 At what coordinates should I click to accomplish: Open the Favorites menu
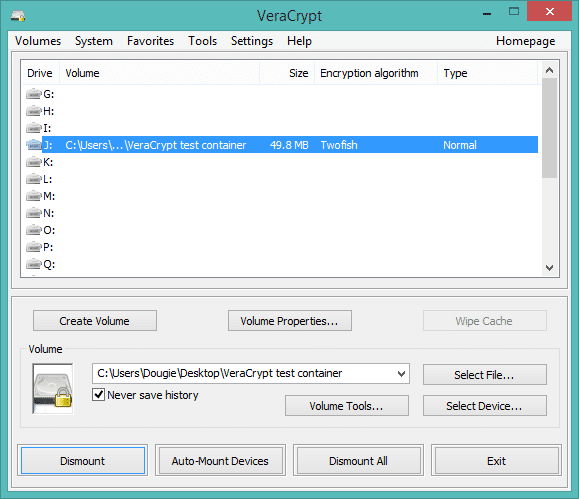click(x=150, y=41)
